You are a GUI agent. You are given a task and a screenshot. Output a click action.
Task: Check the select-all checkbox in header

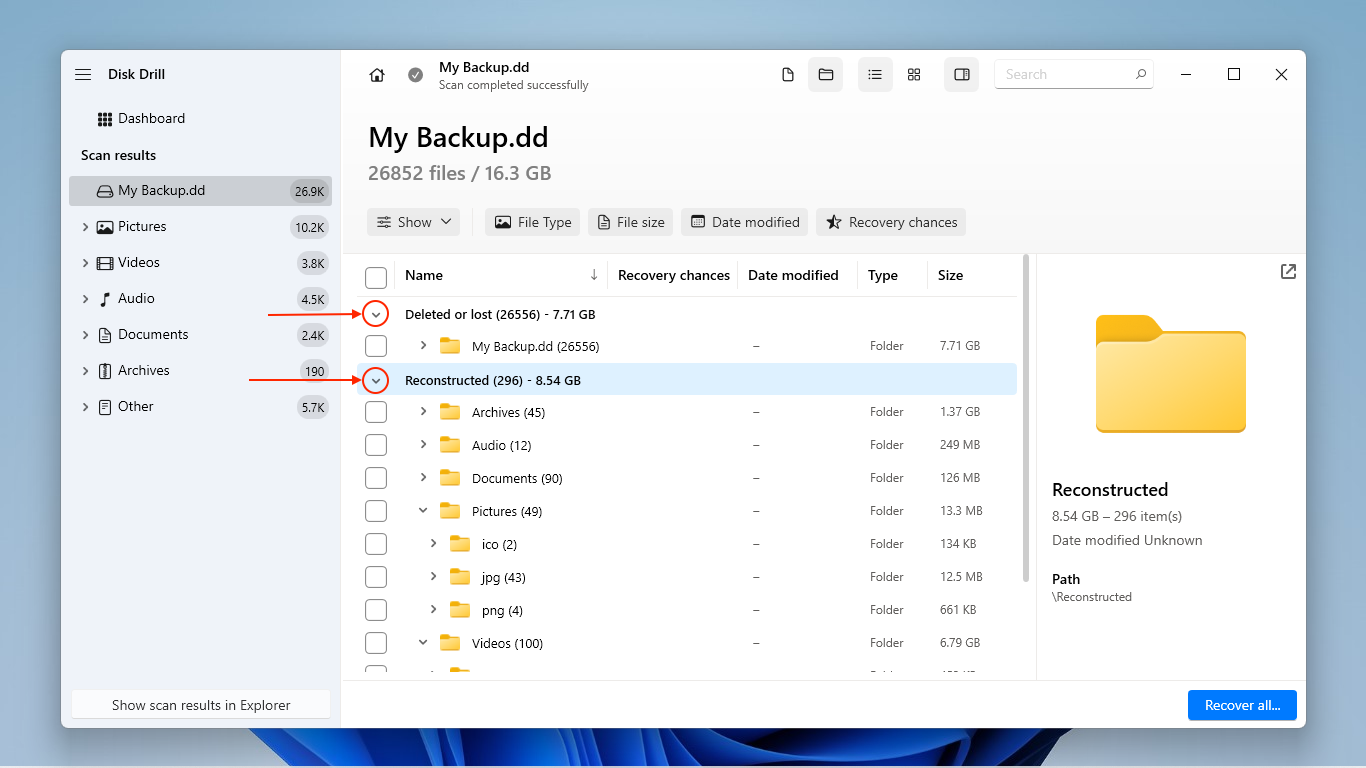(376, 275)
